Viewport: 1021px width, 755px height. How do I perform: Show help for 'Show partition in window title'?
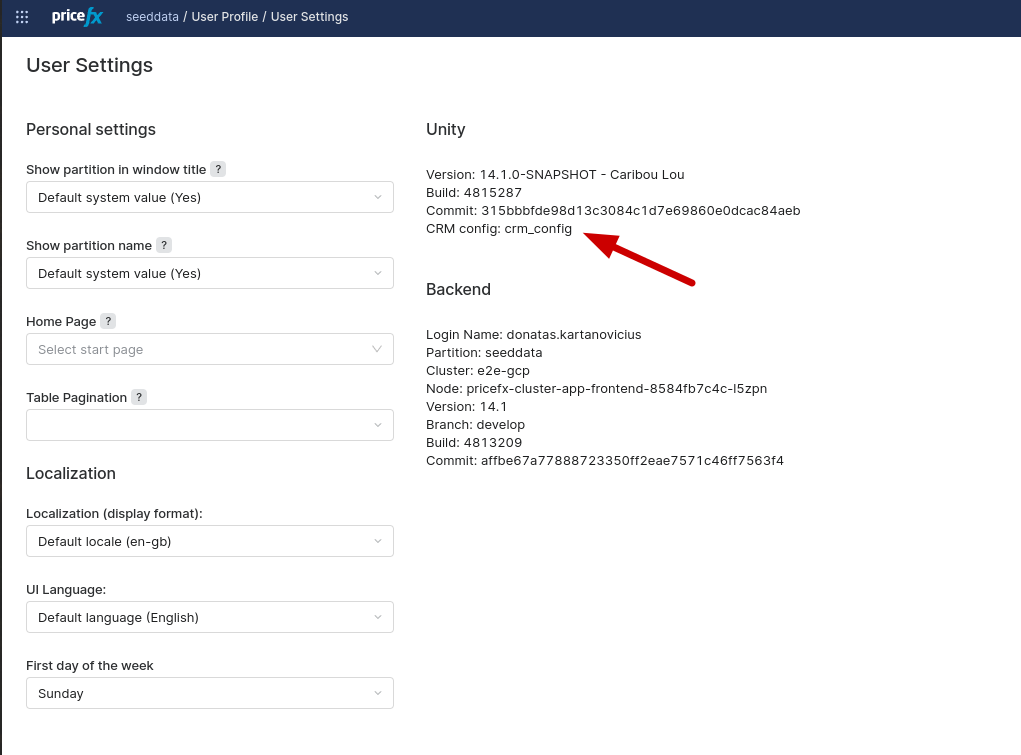[218, 170]
